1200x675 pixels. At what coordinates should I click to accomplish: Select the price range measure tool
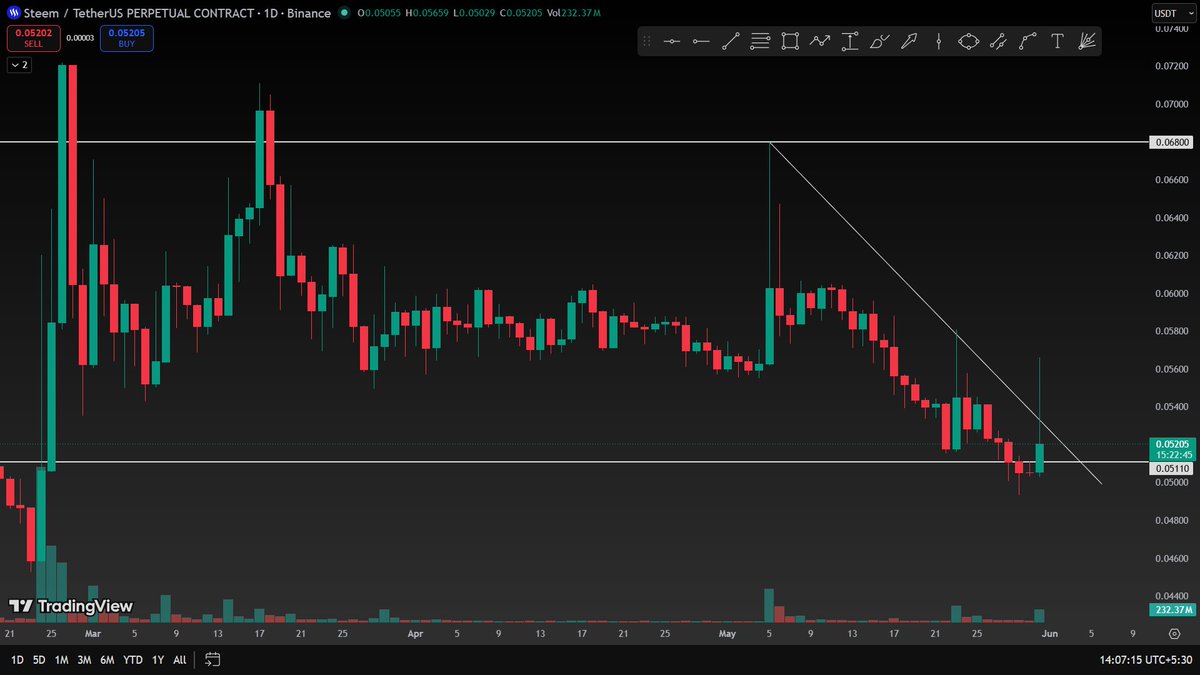click(850, 41)
